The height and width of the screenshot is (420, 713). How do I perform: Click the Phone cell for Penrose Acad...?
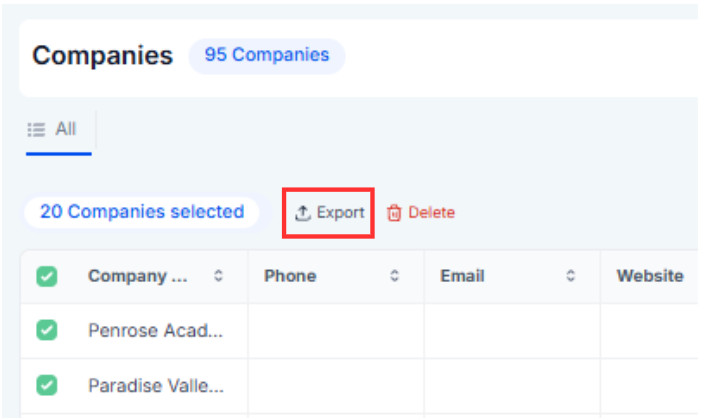(x=336, y=331)
